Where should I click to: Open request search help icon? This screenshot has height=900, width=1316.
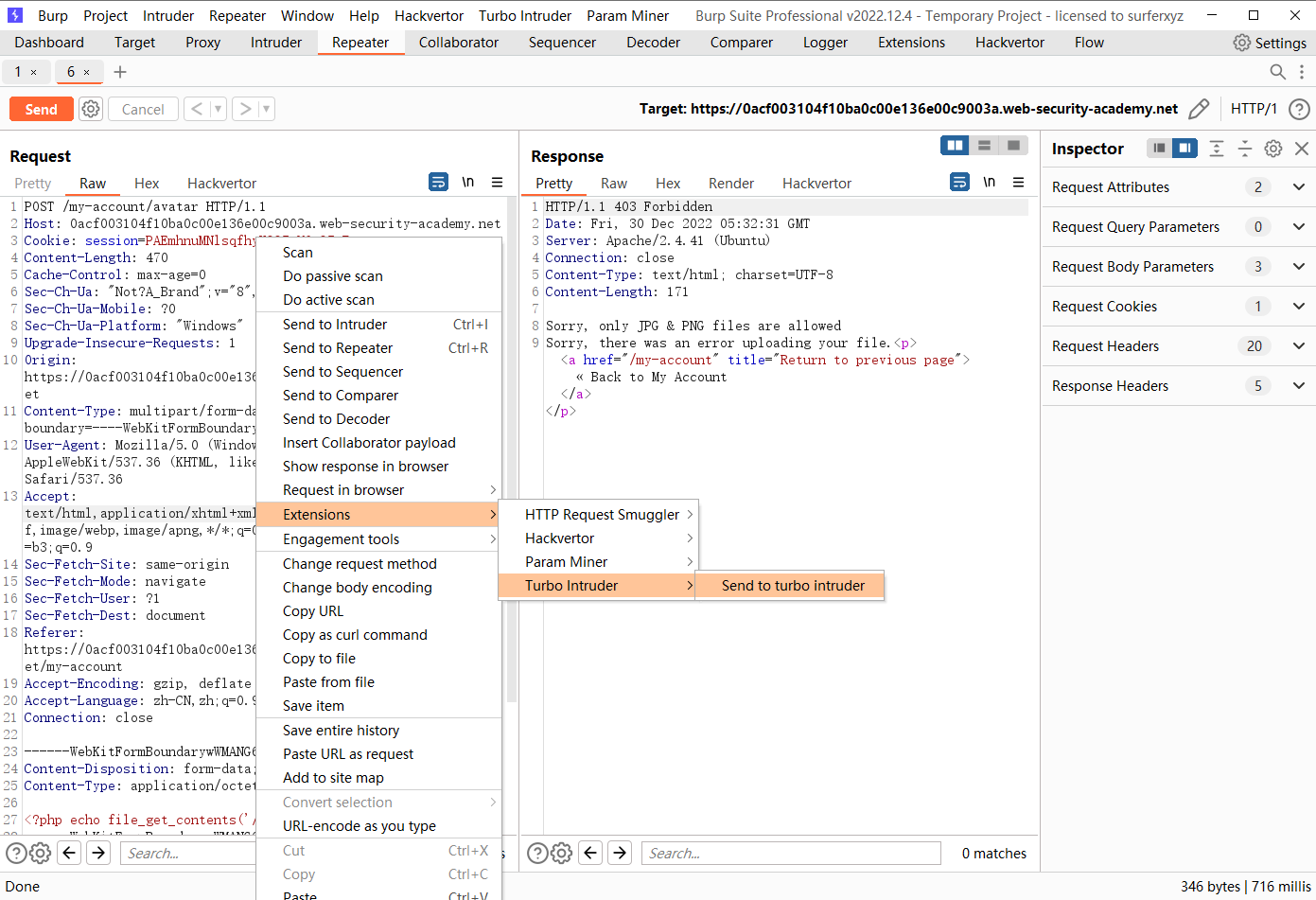tap(16, 853)
